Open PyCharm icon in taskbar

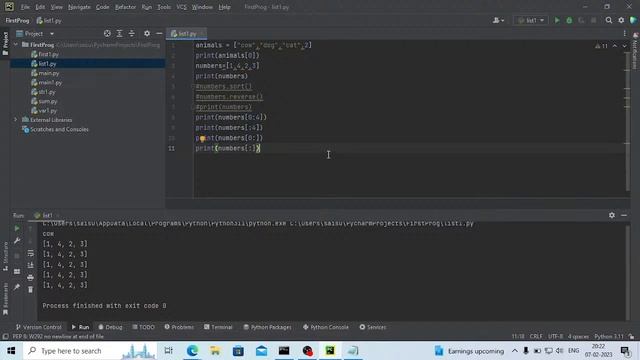330,351
